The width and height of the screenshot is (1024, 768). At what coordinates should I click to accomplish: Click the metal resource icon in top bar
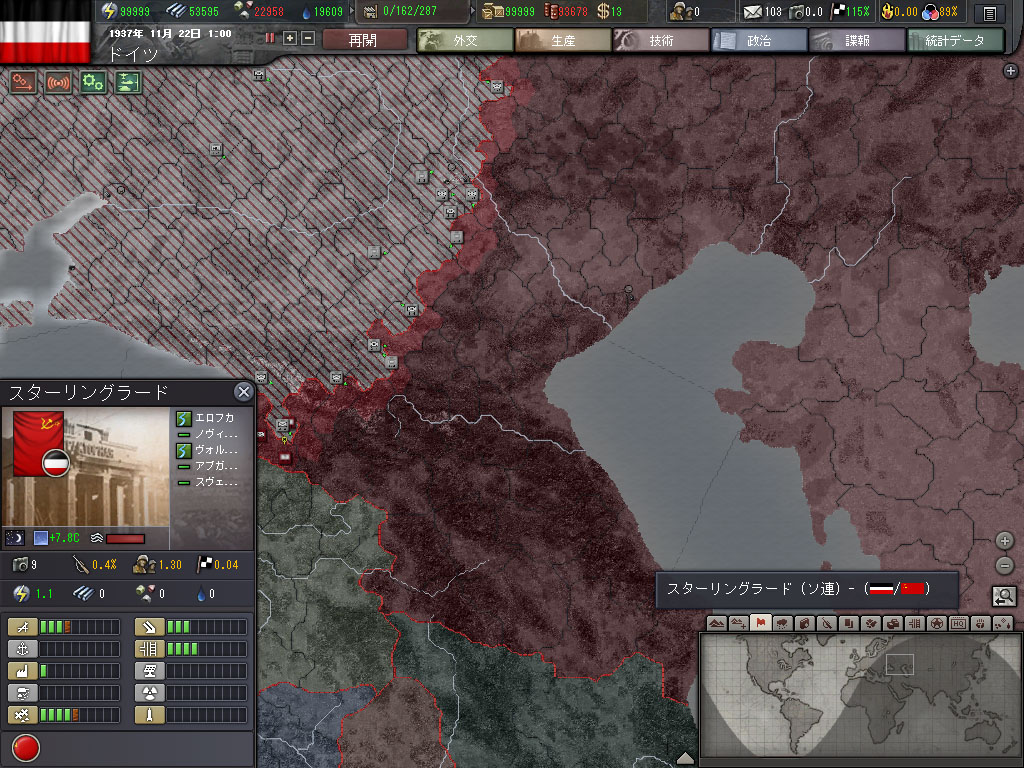[176, 11]
